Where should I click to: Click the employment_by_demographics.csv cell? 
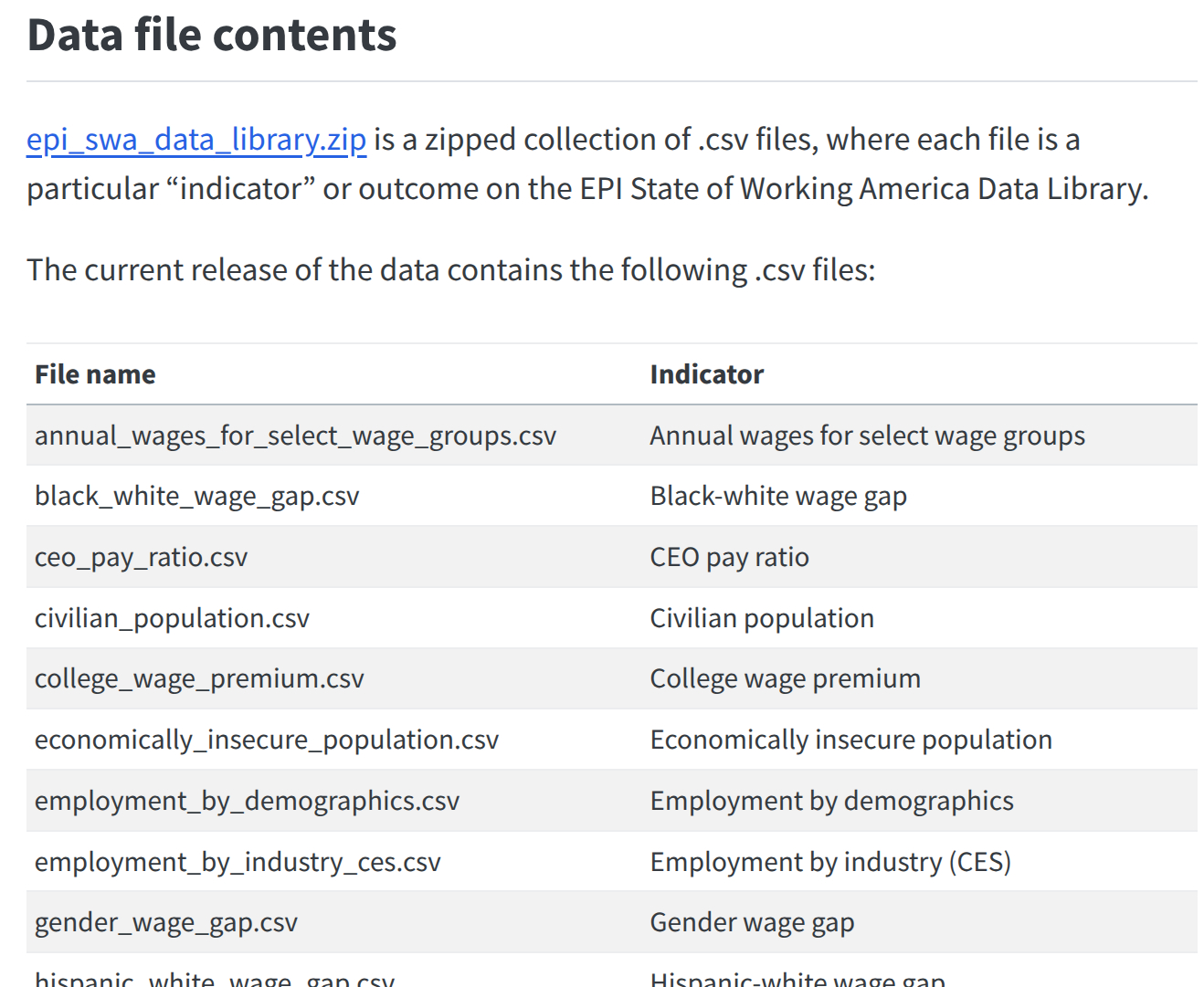pyautogui.click(x=247, y=801)
